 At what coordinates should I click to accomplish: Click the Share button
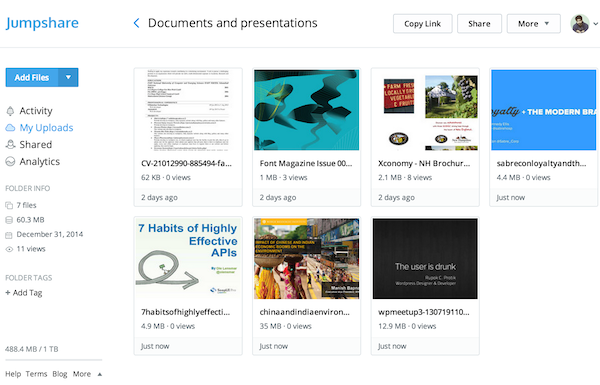pyautogui.click(x=479, y=24)
